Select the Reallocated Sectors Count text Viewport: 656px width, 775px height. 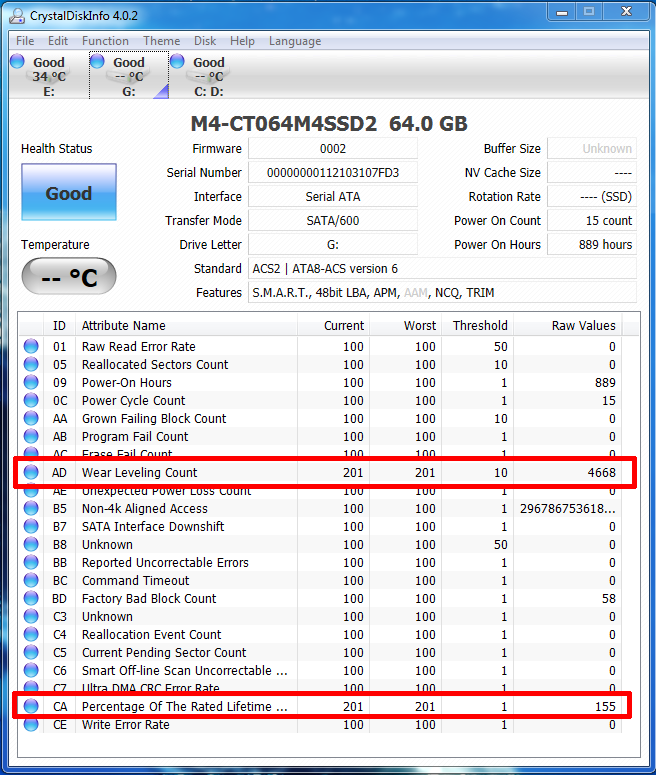click(155, 365)
